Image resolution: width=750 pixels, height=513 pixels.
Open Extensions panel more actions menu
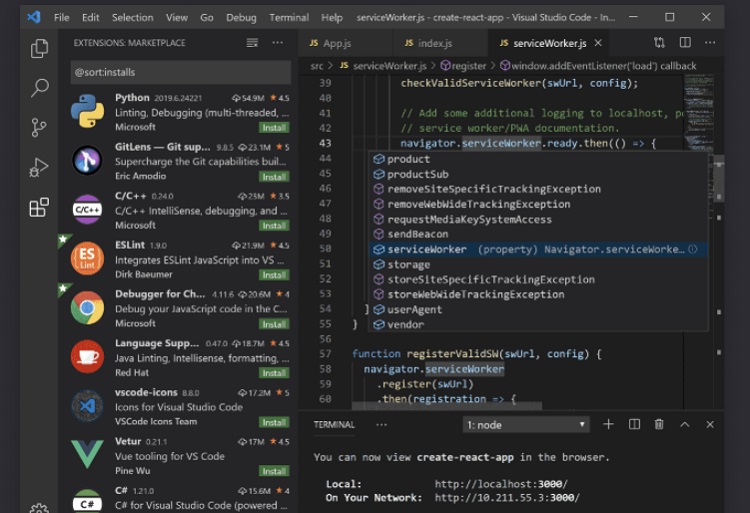tap(277, 43)
